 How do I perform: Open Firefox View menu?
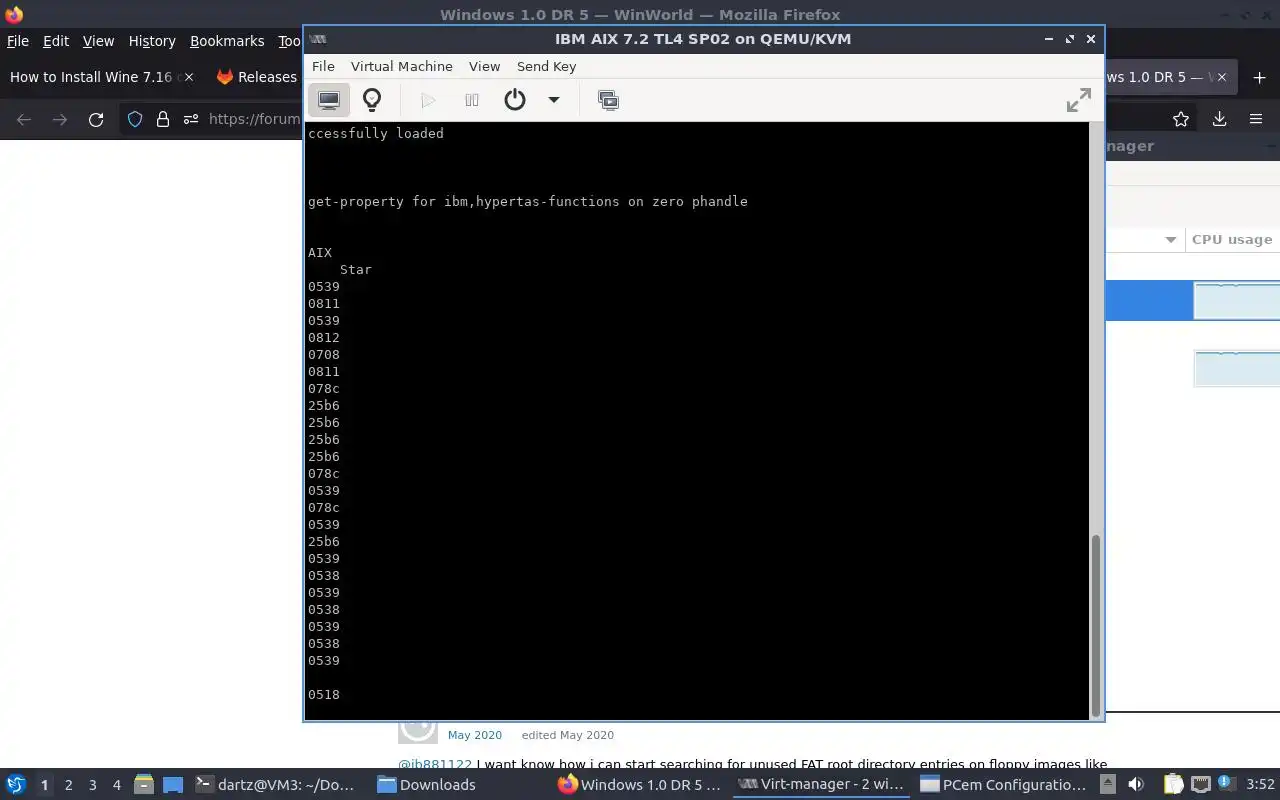[98, 41]
